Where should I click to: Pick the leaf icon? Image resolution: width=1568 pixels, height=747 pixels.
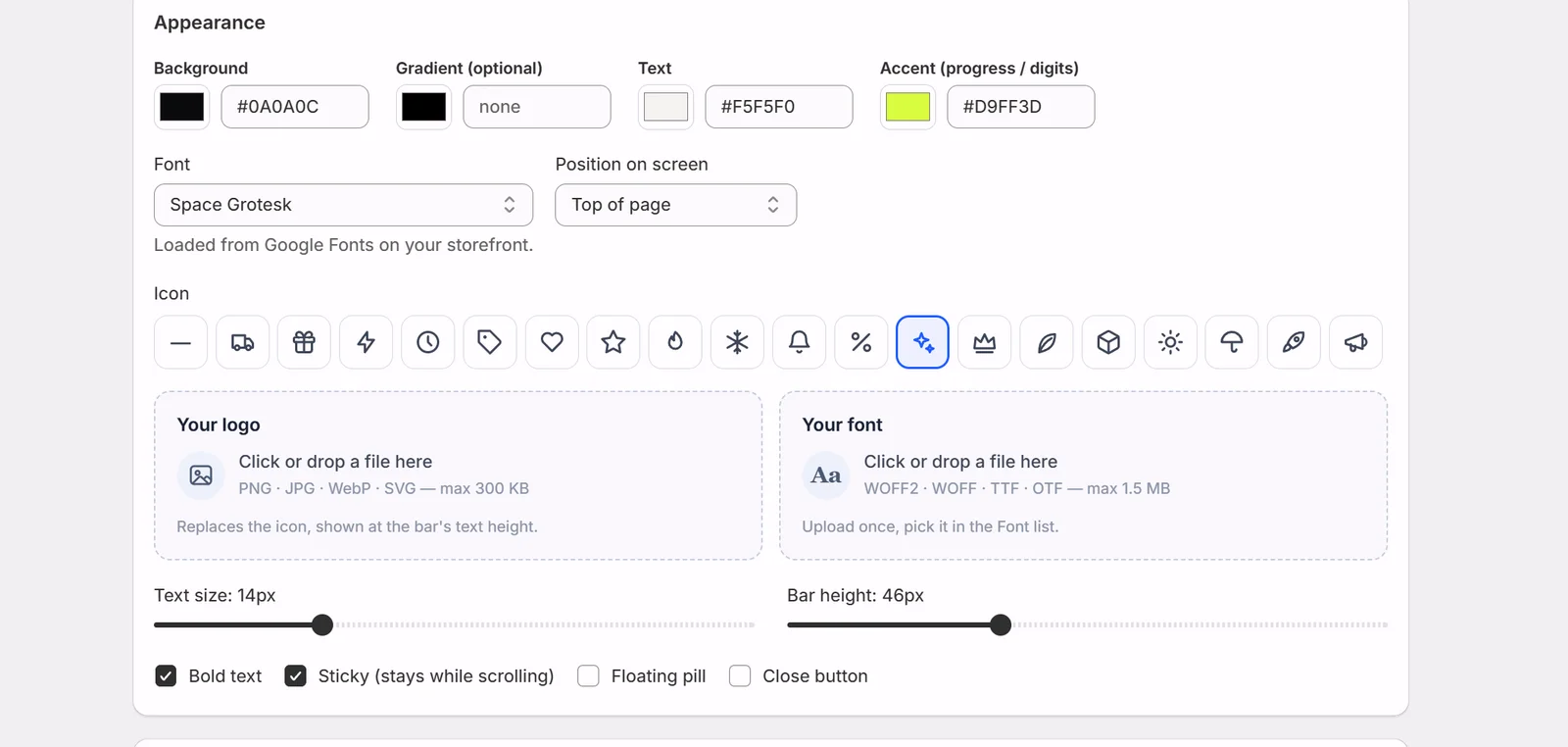pyautogui.click(x=1047, y=342)
